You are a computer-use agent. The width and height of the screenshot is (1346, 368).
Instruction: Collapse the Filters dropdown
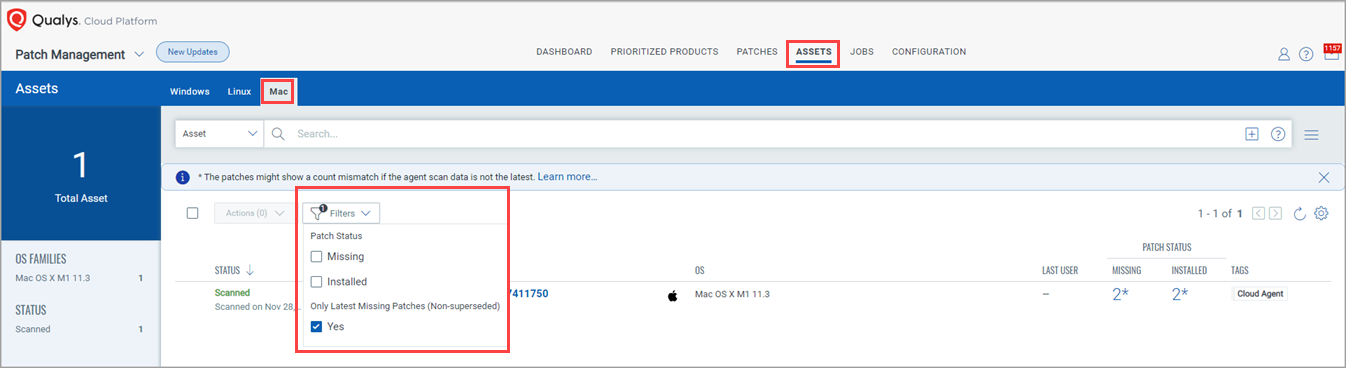pos(341,213)
